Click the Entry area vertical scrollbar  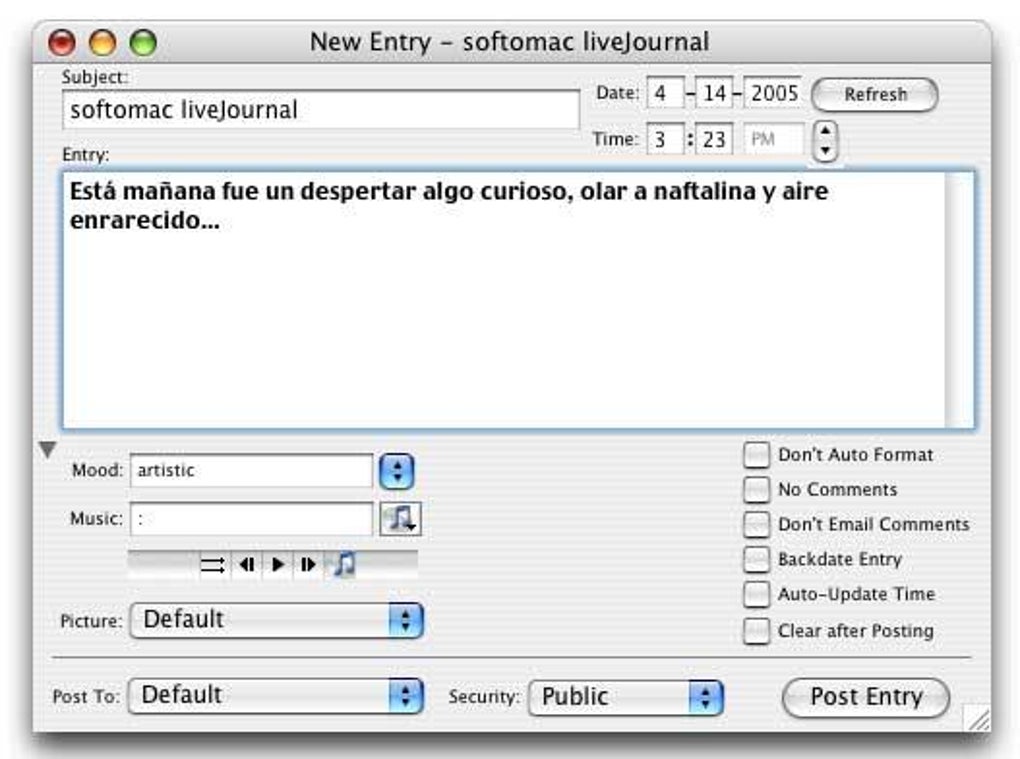(x=960, y=300)
